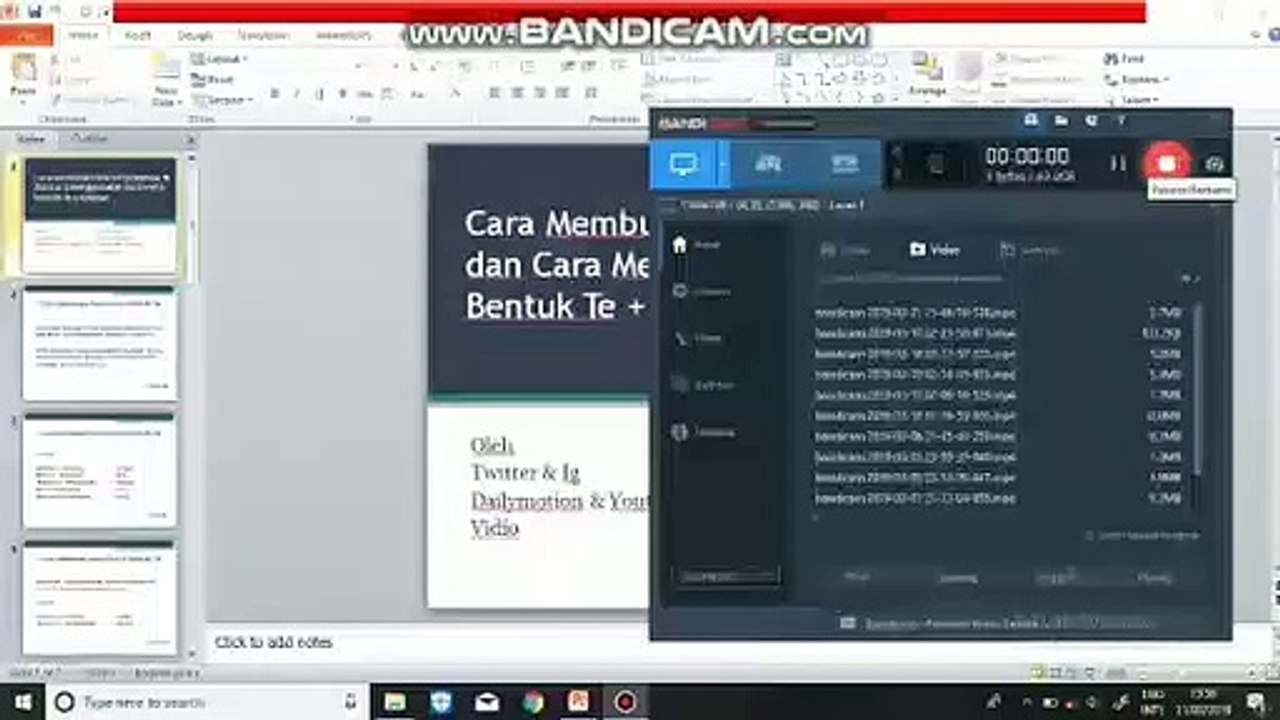This screenshot has height=720, width=1280.
Task: Click Bandicam screenshot camera icon
Action: coord(1214,164)
